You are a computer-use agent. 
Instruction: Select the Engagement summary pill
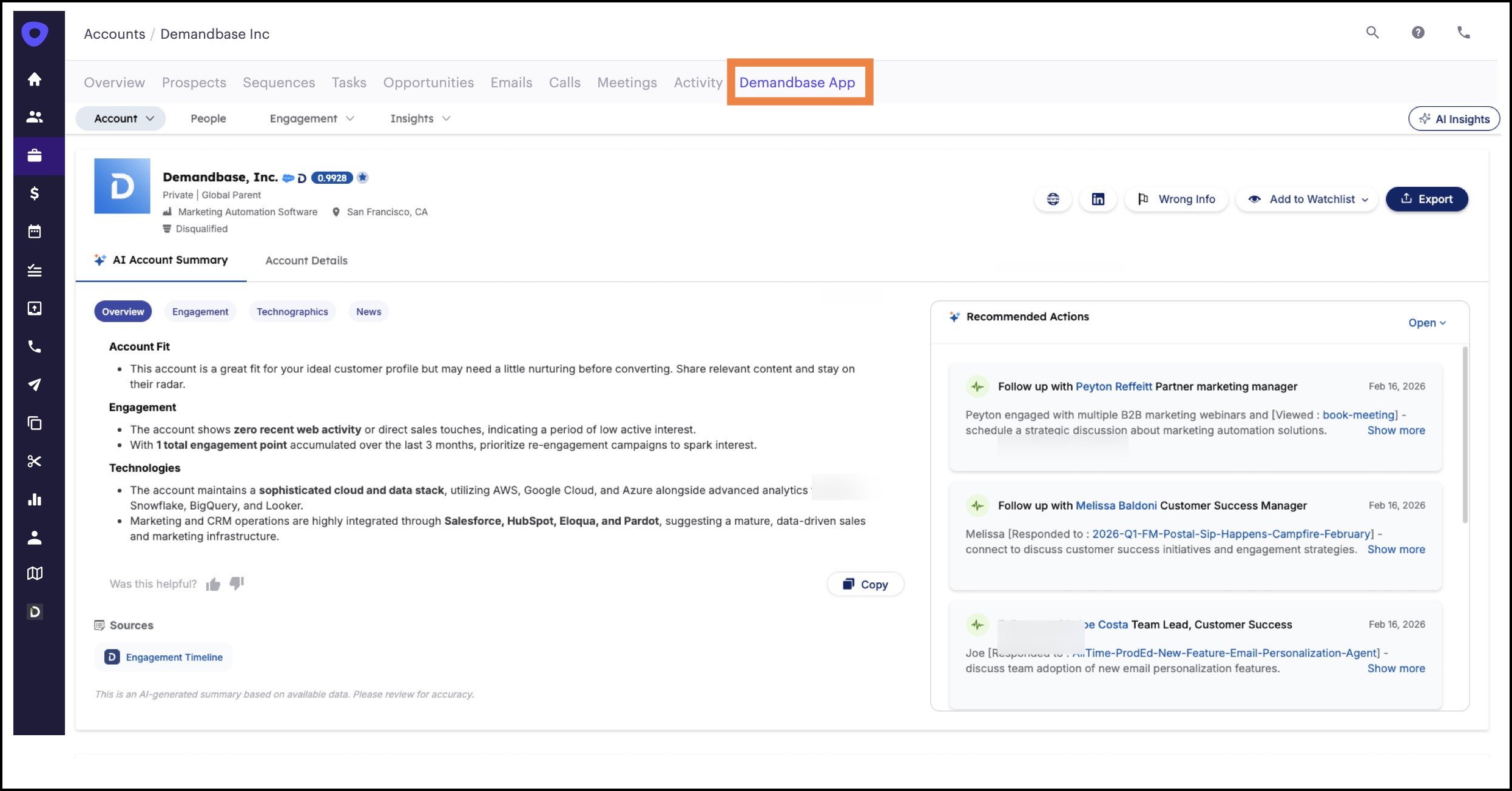click(x=200, y=312)
